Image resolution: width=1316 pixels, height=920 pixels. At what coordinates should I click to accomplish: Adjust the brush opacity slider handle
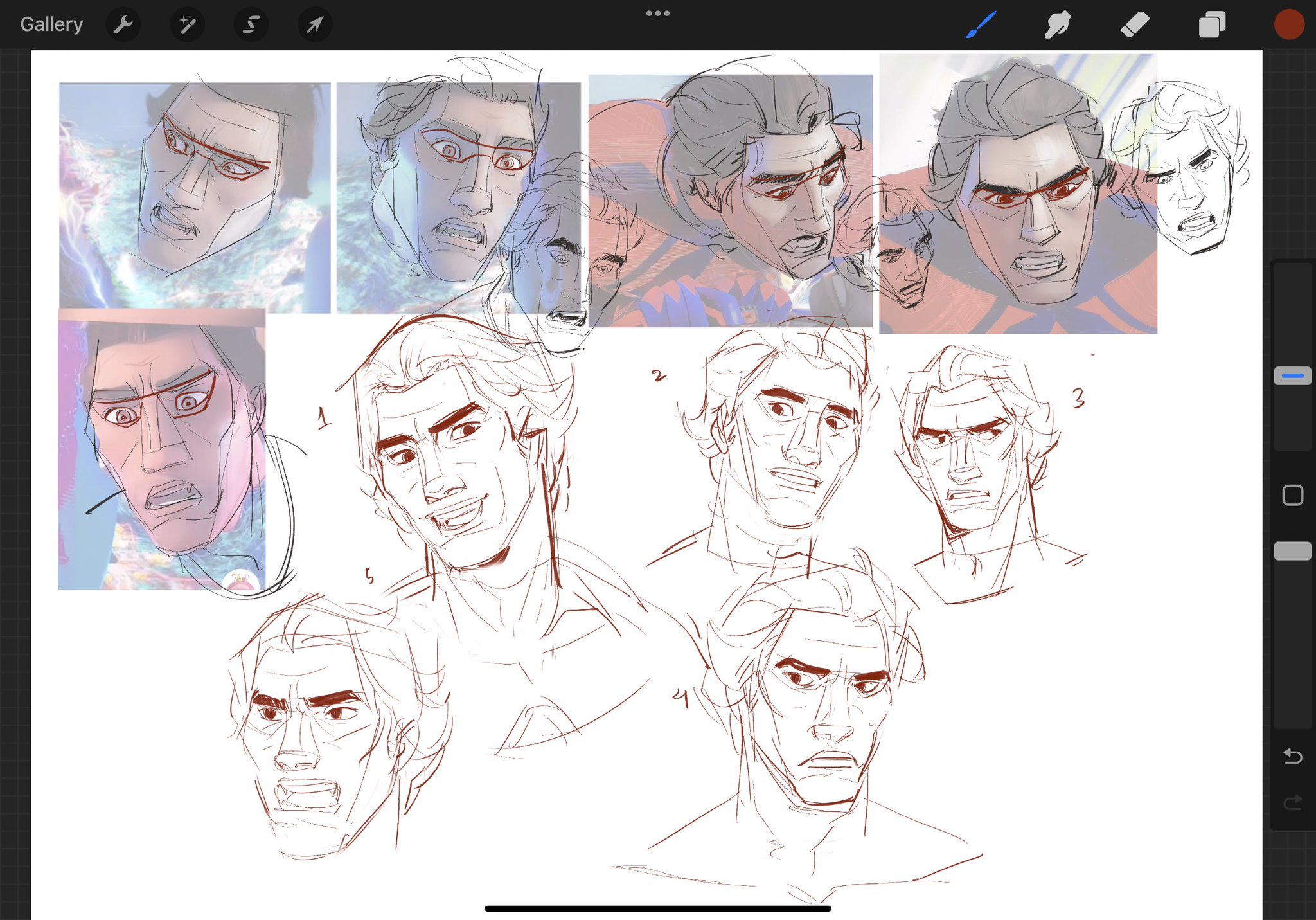coord(1292,551)
